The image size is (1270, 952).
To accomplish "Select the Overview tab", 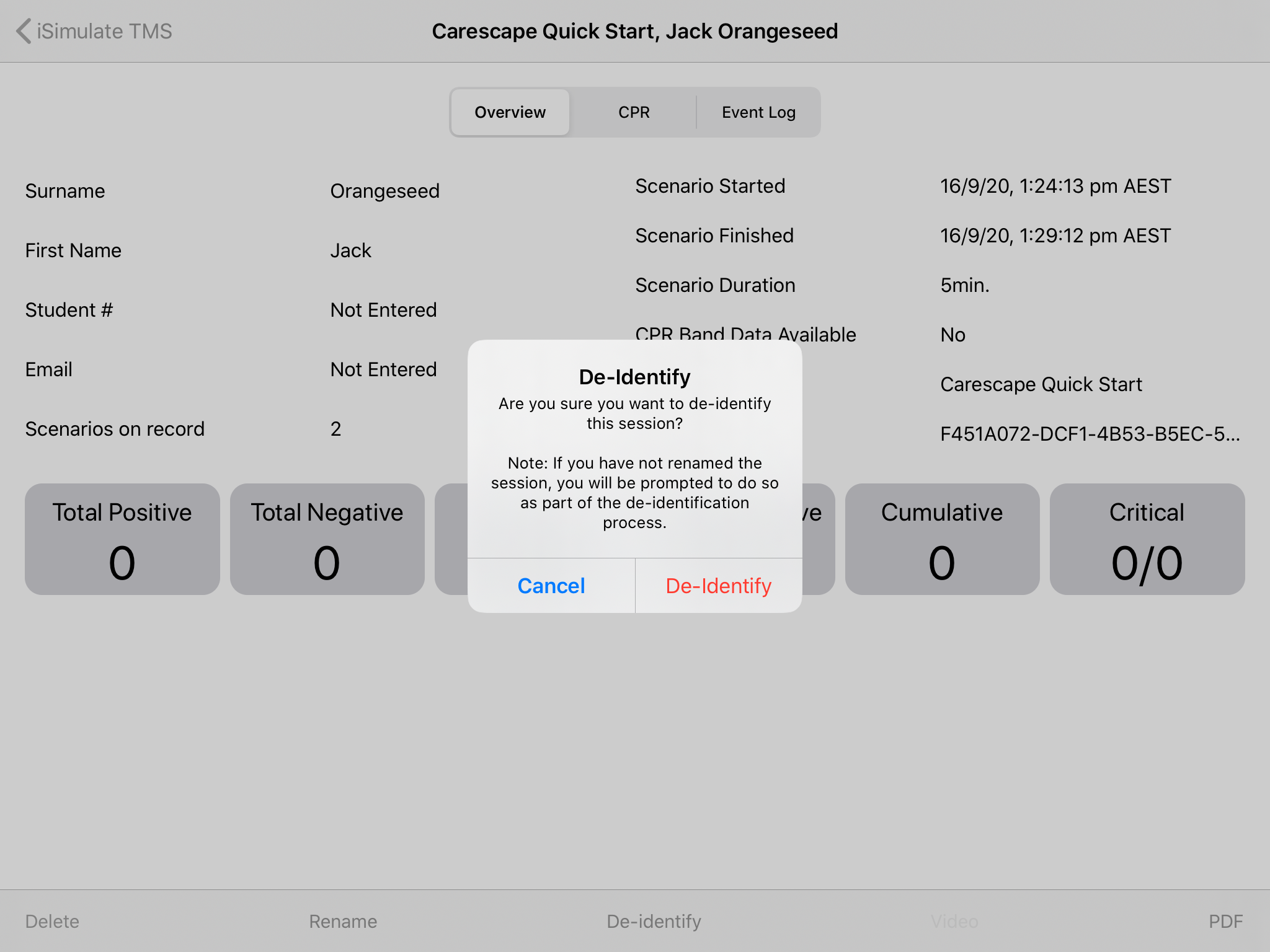I will (510, 112).
